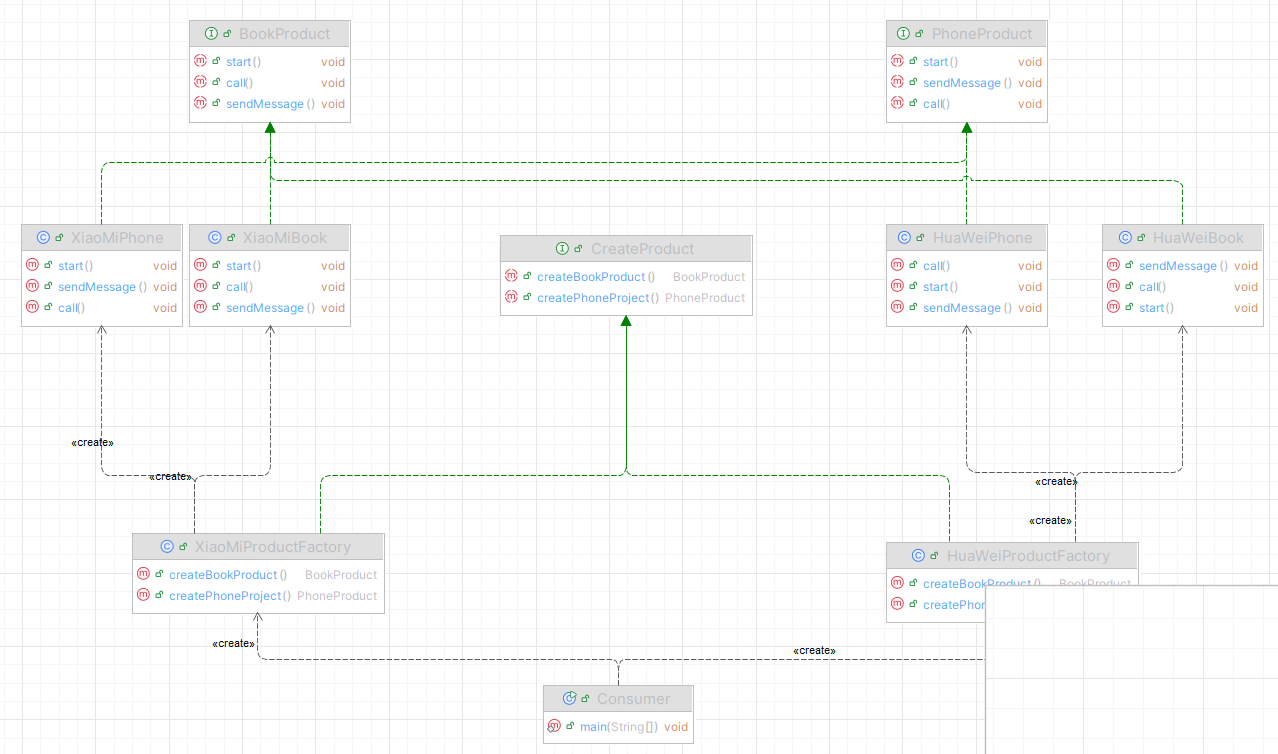Select the XiaoMiBook title text
This screenshot has width=1278, height=754.
285,238
